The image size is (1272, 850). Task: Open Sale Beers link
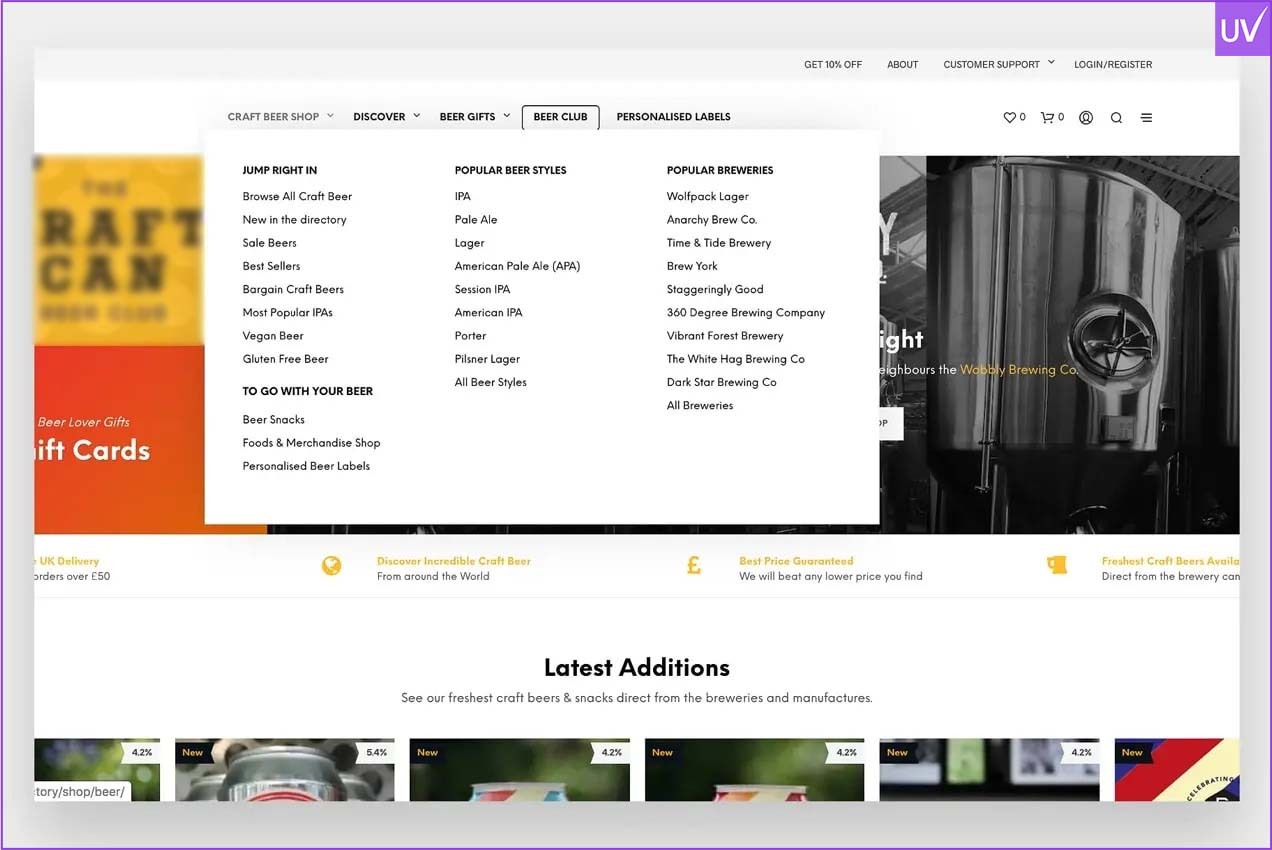pyautogui.click(x=269, y=243)
